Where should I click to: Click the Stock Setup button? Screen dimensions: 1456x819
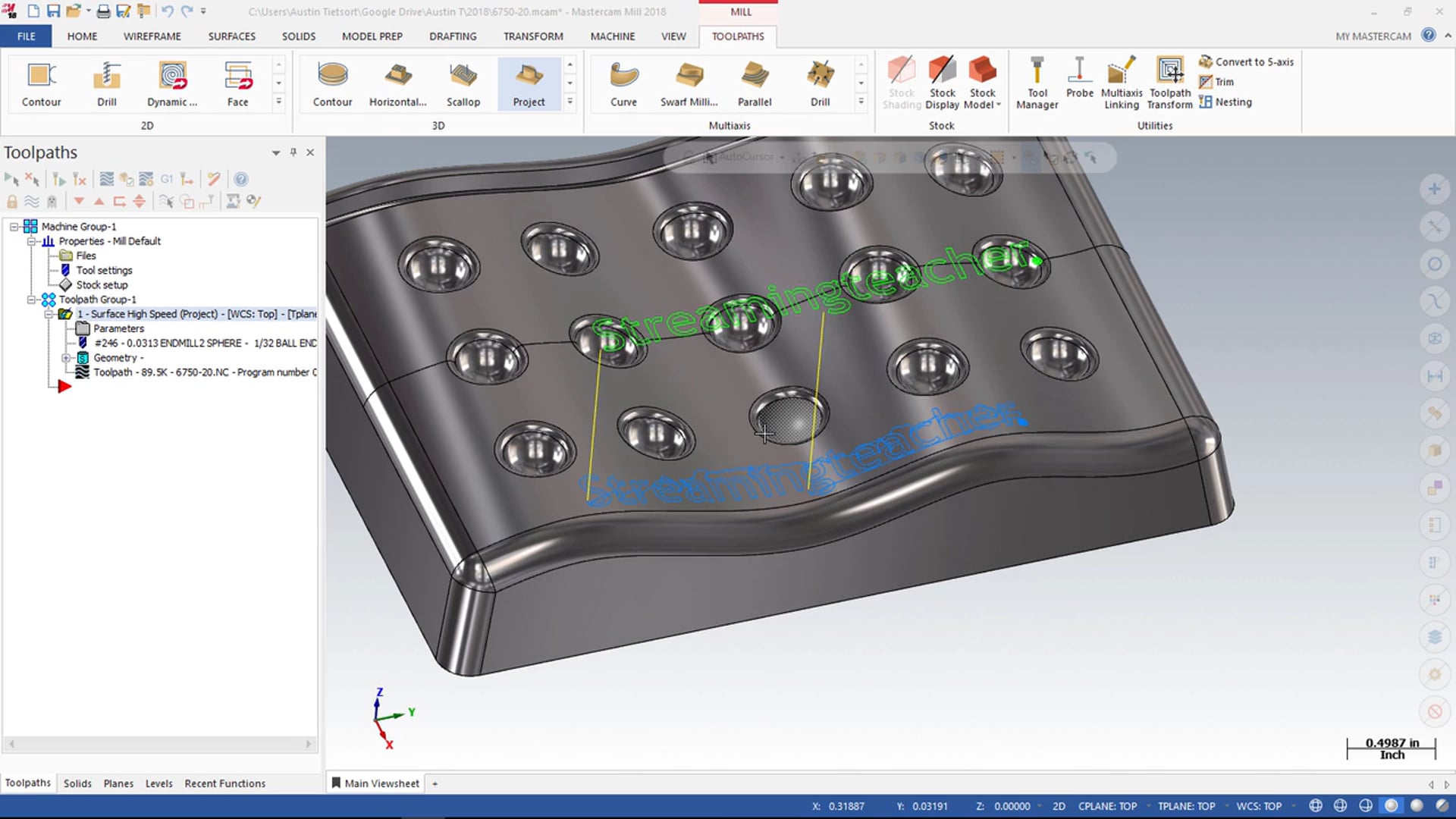[101, 285]
